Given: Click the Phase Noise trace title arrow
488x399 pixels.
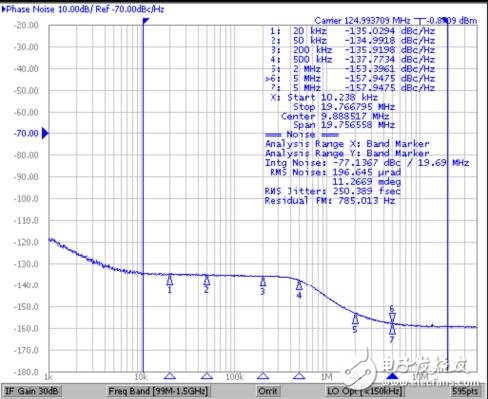Looking at the screenshot, I should 4,9.
